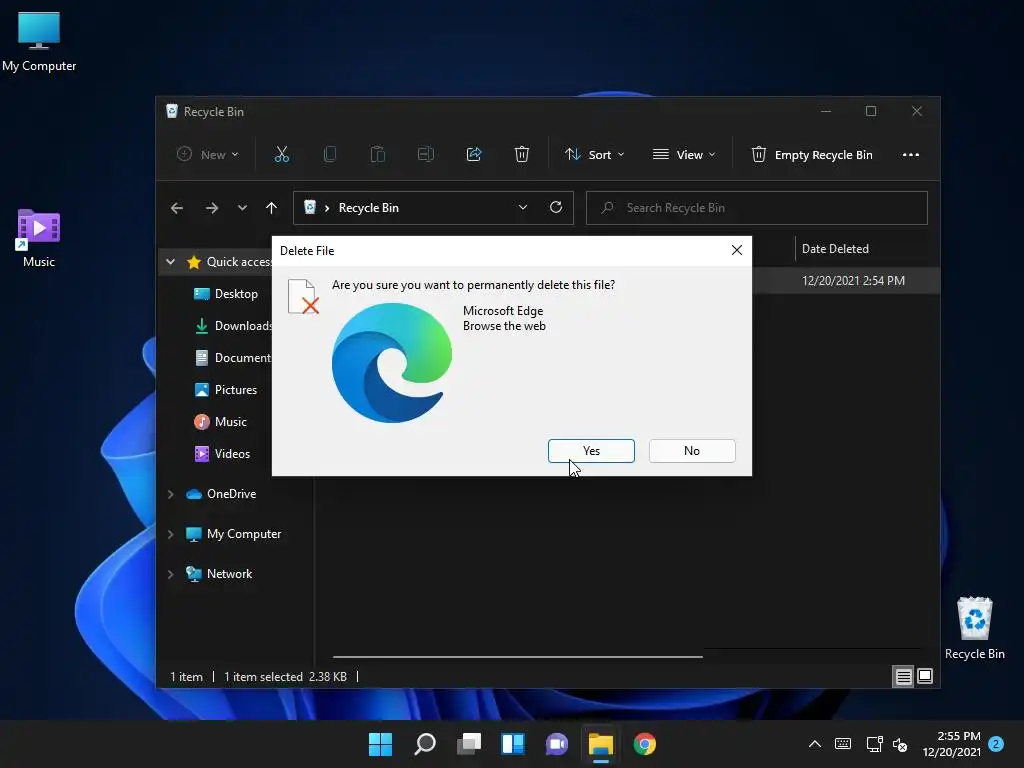The image size is (1024, 768).
Task: Expand the address bar history dropdown
Action: tap(522, 208)
